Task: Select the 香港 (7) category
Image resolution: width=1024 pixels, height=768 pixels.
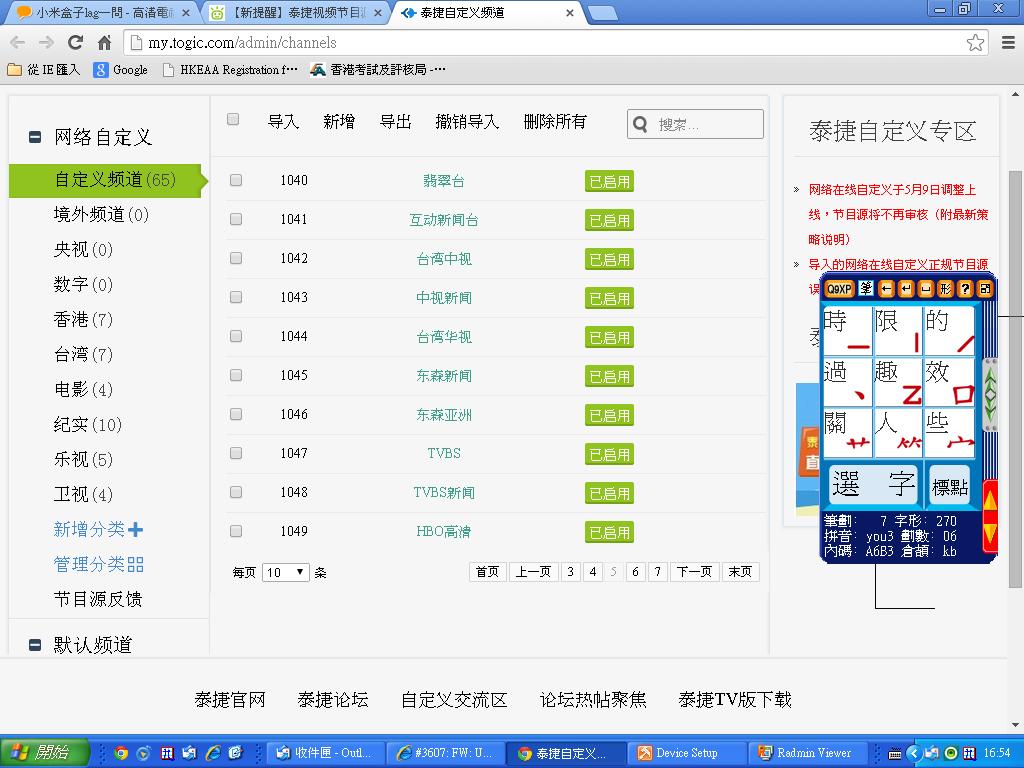Action: pos(83,320)
